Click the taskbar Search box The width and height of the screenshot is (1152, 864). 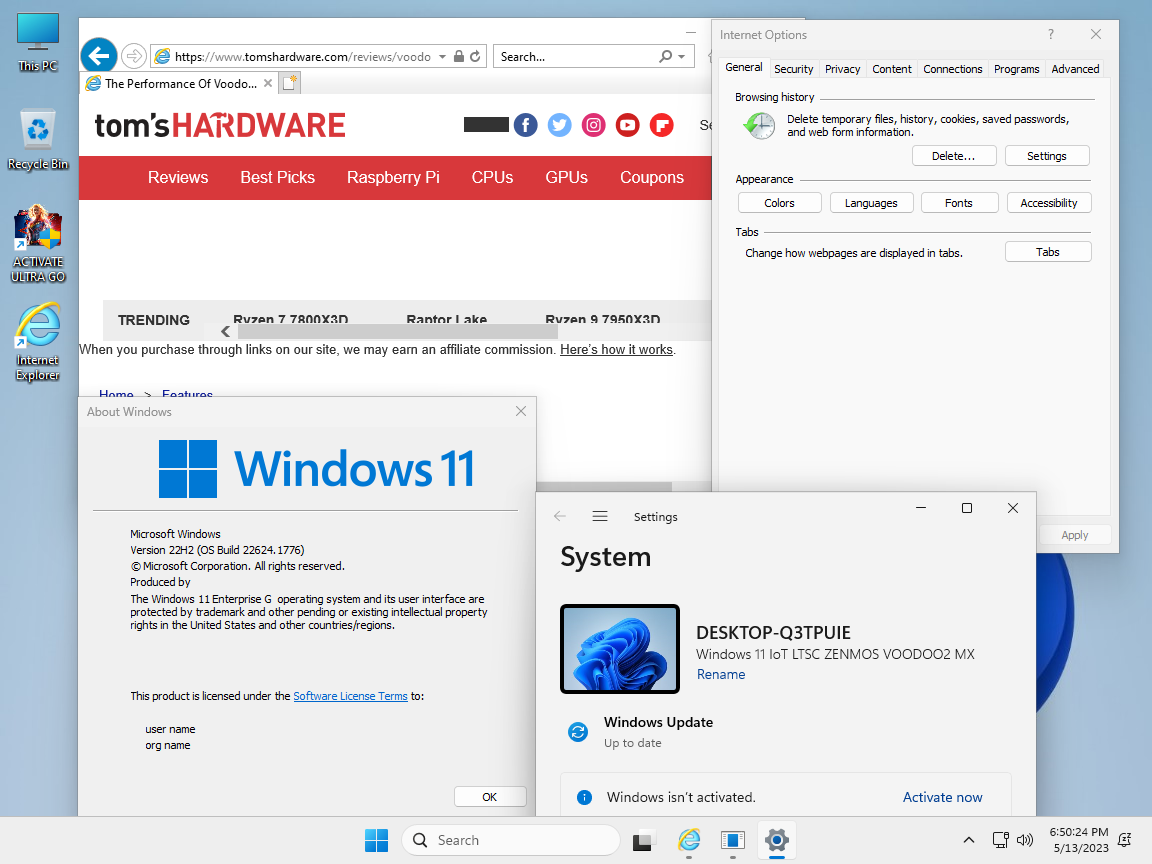pyautogui.click(x=511, y=840)
